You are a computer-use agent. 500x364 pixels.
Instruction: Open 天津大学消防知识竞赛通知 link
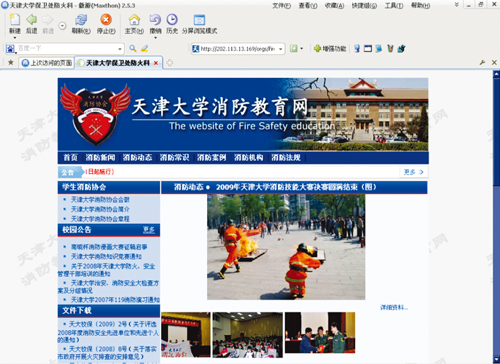click(106, 256)
